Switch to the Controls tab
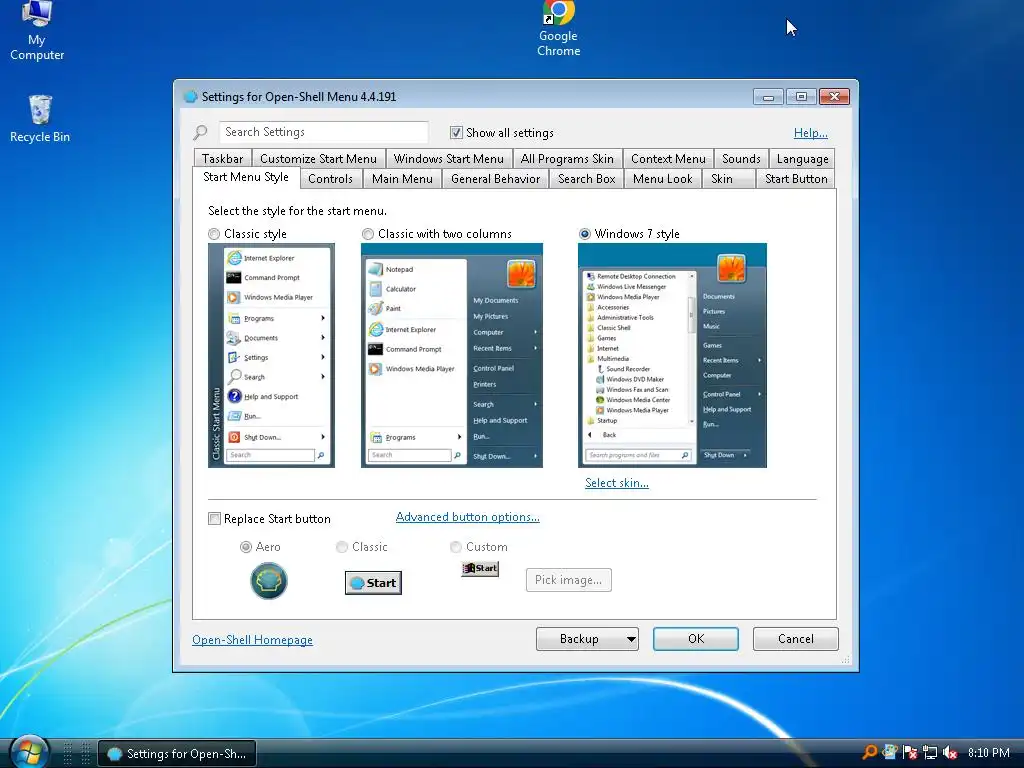This screenshot has width=1024, height=768. pyautogui.click(x=330, y=179)
